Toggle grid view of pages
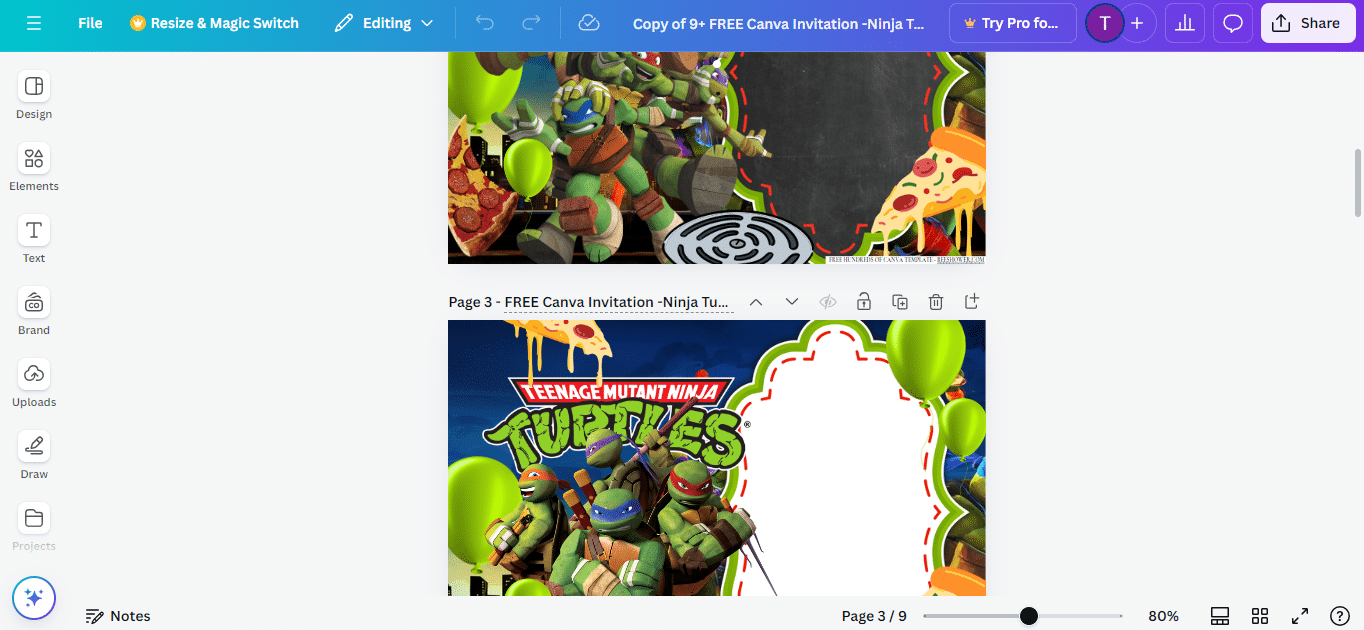1364x630 pixels. (1260, 616)
